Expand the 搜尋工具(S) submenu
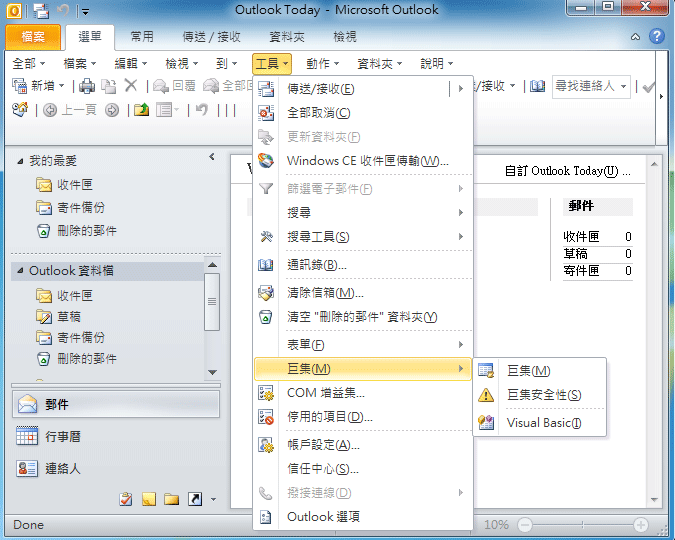The width and height of the screenshot is (675, 540). [x=362, y=237]
